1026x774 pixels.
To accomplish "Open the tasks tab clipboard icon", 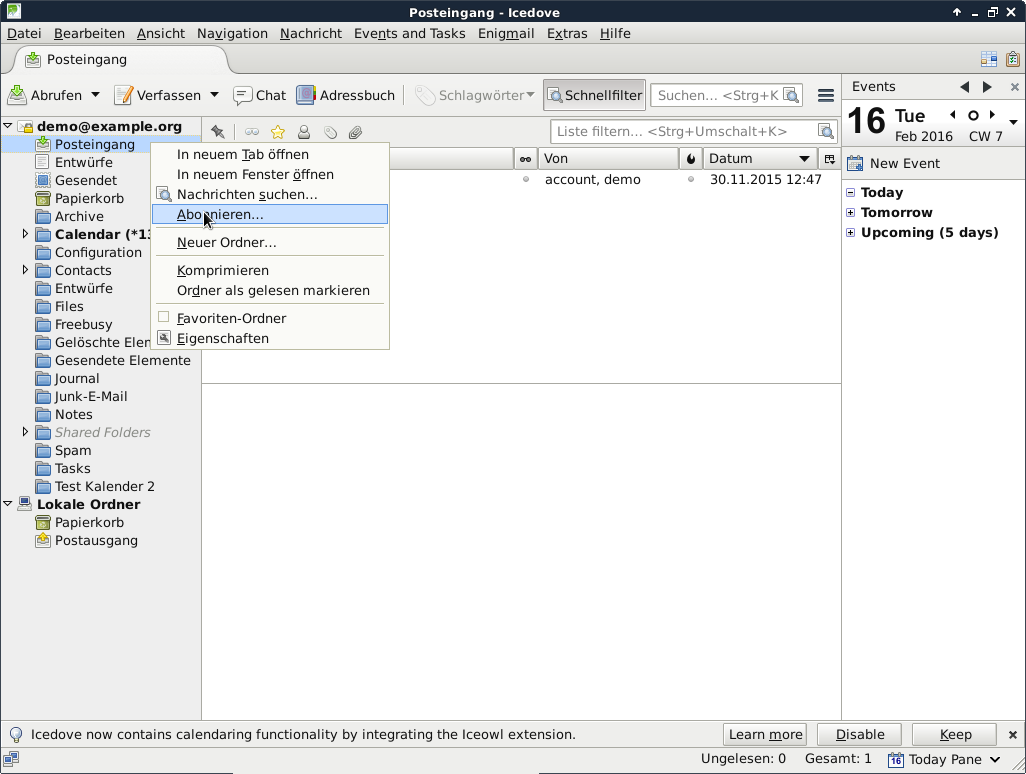I will (1013, 60).
